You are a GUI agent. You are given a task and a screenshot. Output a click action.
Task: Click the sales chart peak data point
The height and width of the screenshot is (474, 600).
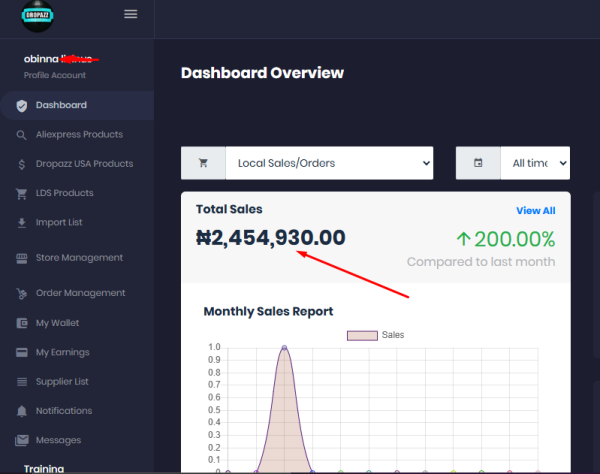tap(284, 348)
